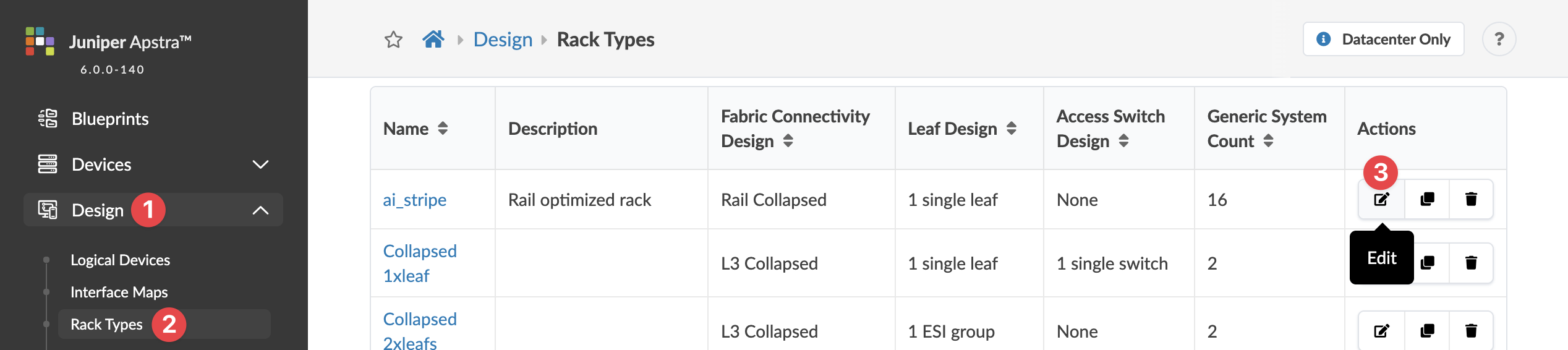The height and width of the screenshot is (350, 1568).
Task: Click the Edit icon for ai_stripe
Action: coord(1381,199)
